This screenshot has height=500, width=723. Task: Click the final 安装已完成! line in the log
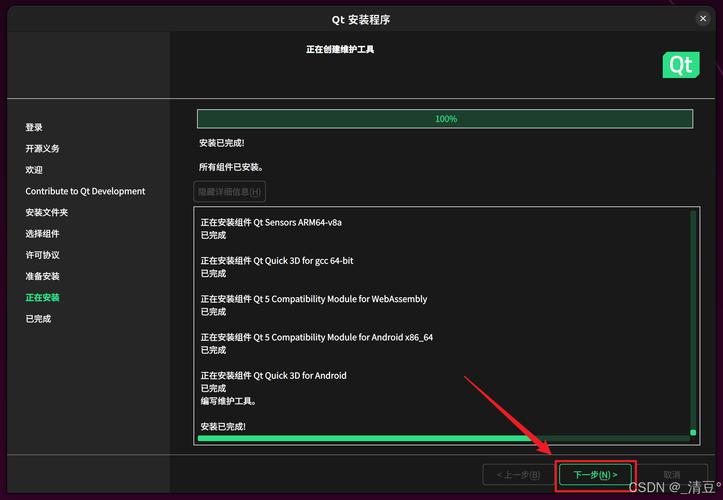click(223, 426)
